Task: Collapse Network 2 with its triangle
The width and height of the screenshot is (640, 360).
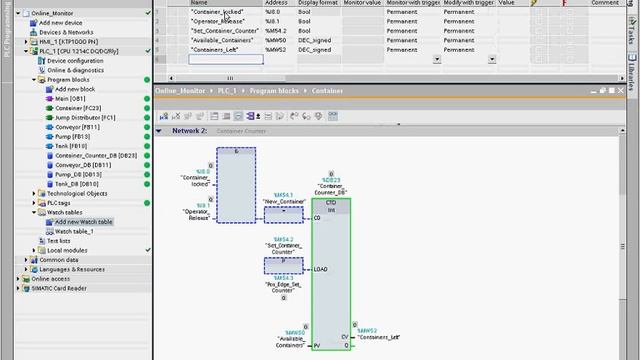Action: pos(159,131)
